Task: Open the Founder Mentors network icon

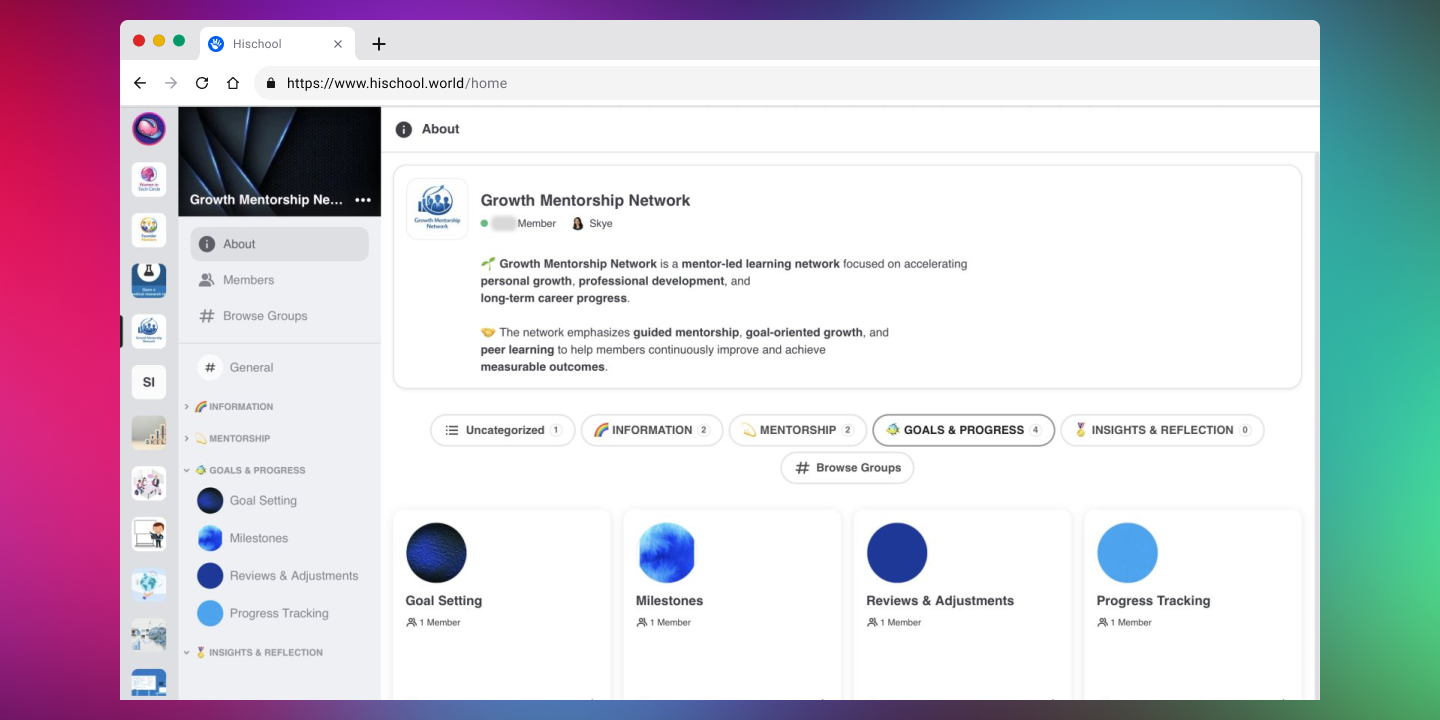Action: coord(149,230)
